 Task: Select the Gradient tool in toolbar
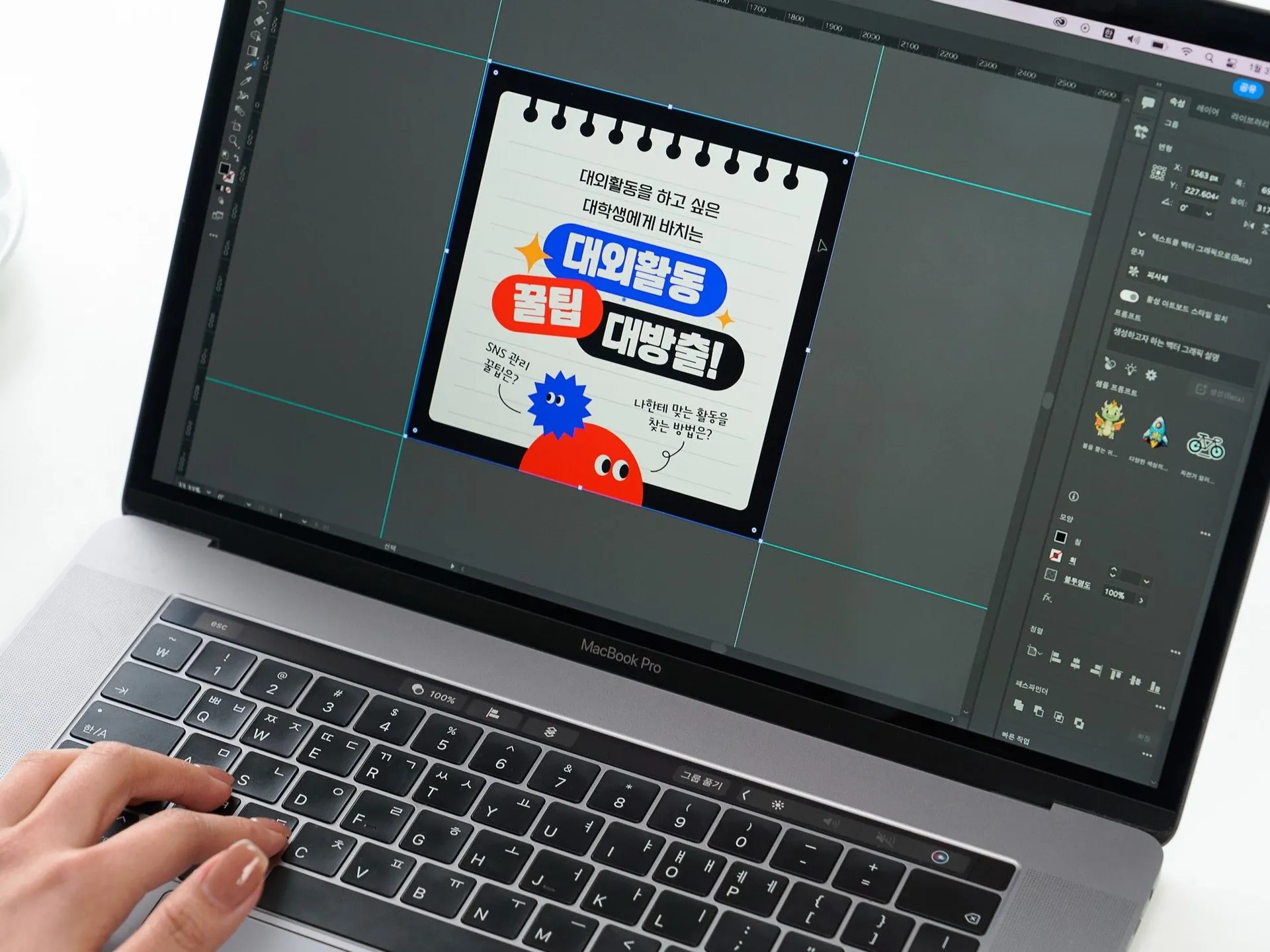click(x=252, y=50)
